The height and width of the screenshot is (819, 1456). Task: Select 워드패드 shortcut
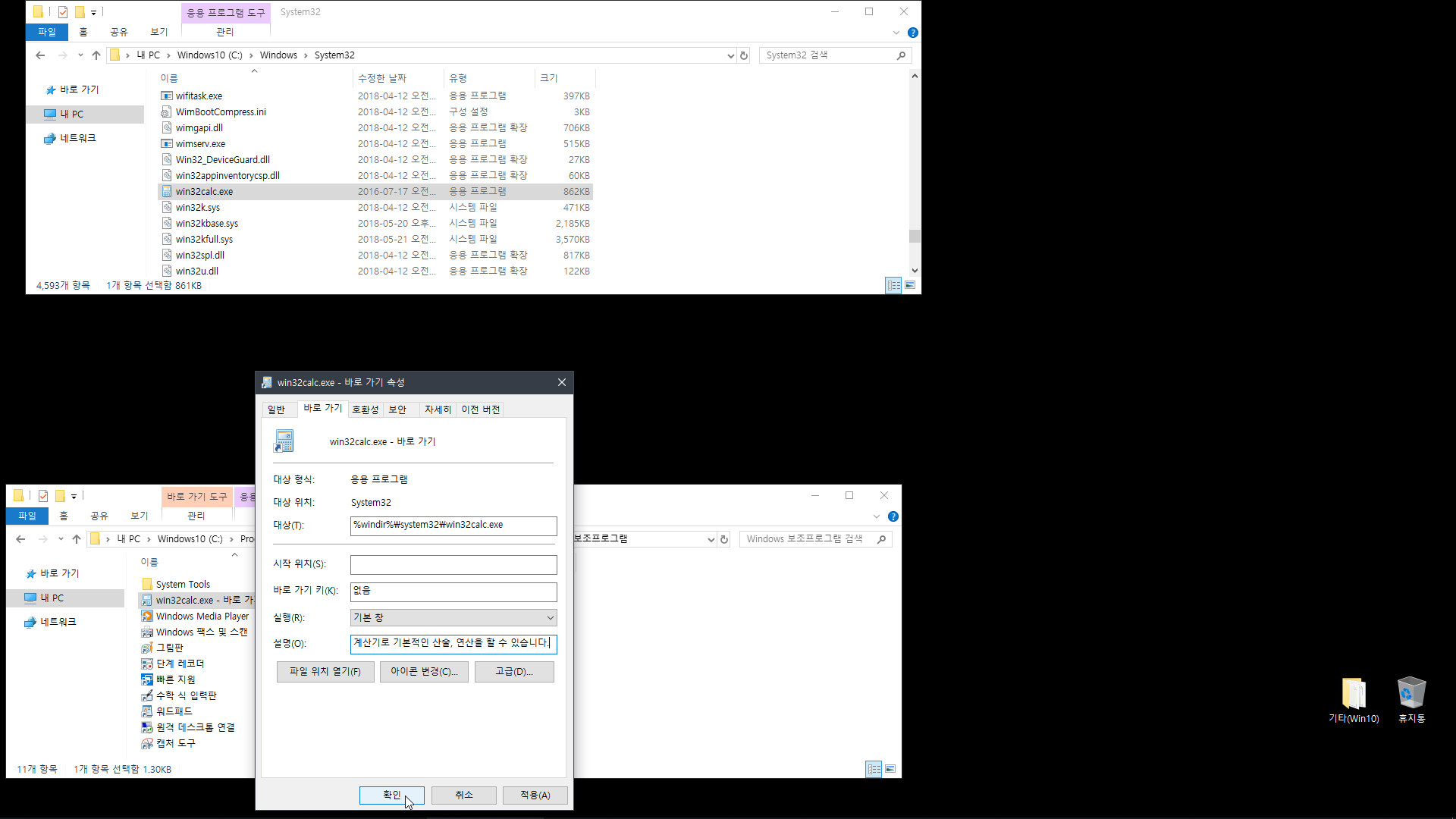[x=174, y=712]
